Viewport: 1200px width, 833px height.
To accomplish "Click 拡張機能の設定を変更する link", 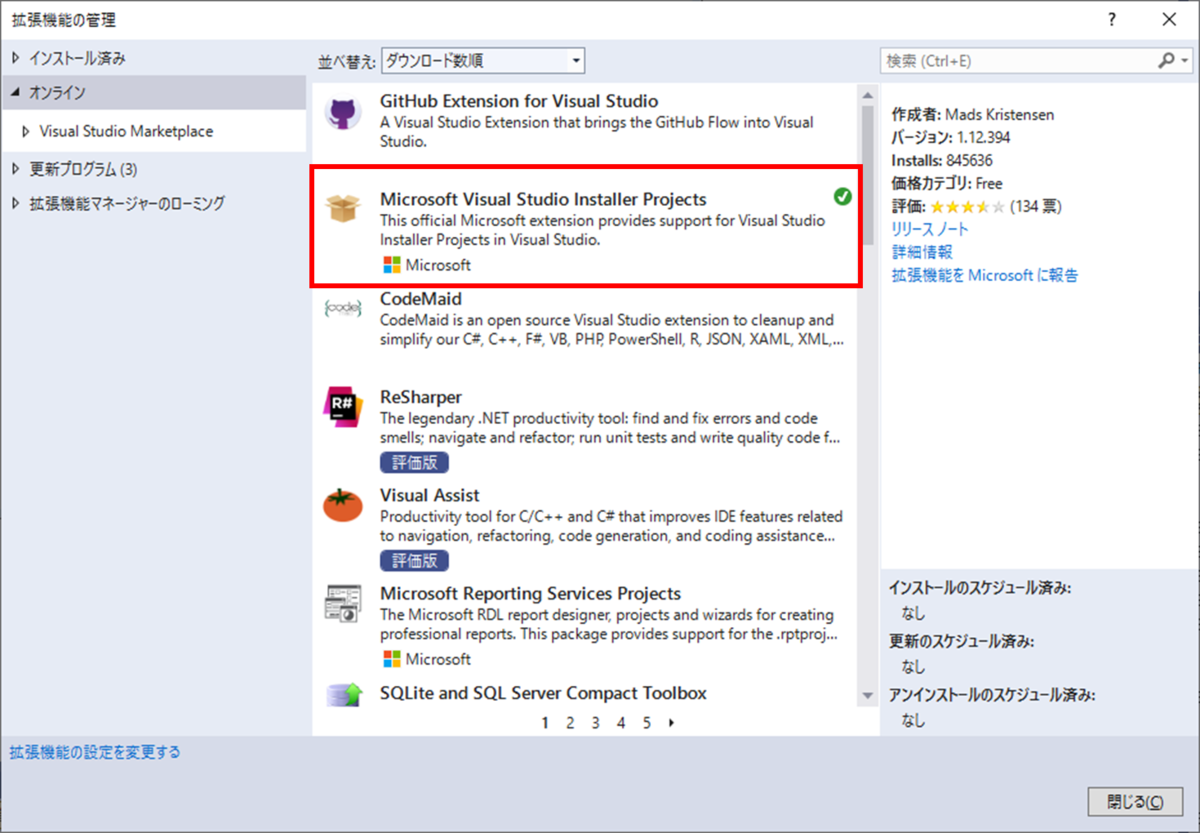I will click(95, 752).
